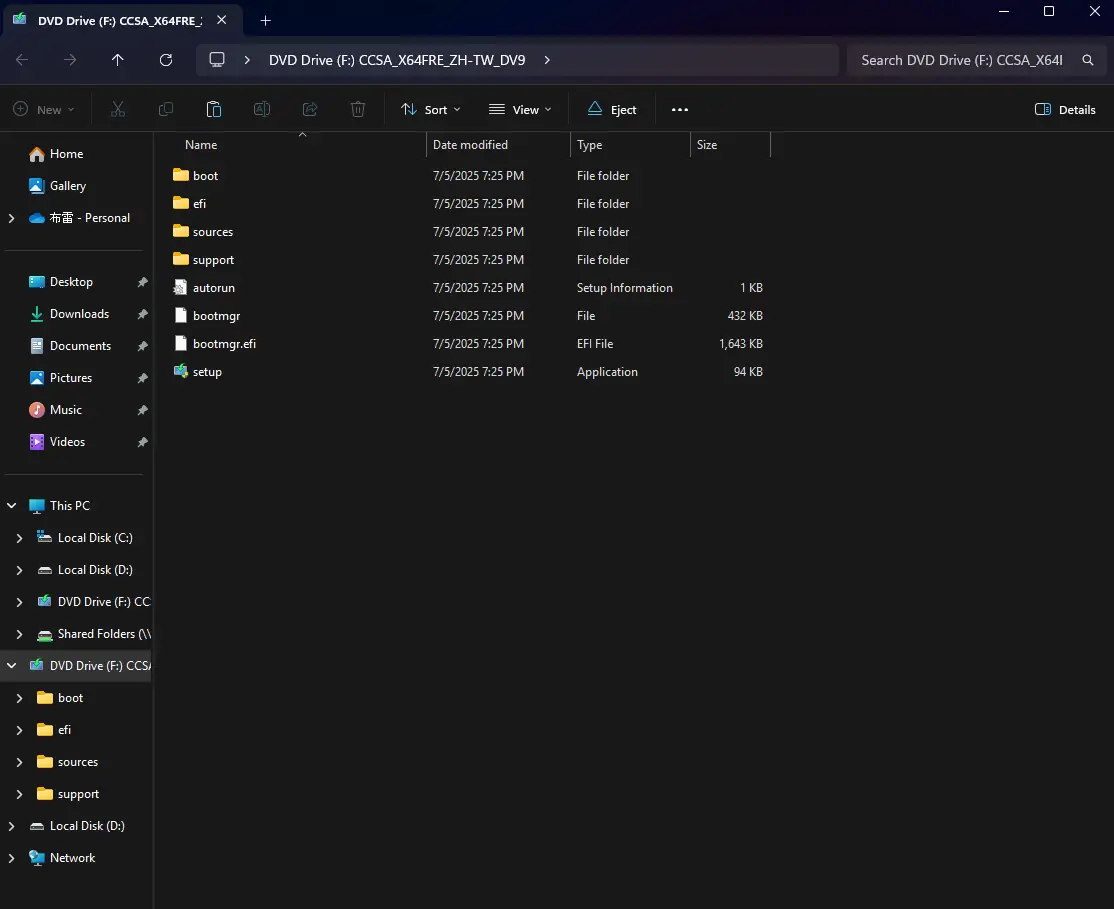1114x909 pixels.
Task: Select the autorun setup information file icon
Action: pyautogui.click(x=180, y=288)
